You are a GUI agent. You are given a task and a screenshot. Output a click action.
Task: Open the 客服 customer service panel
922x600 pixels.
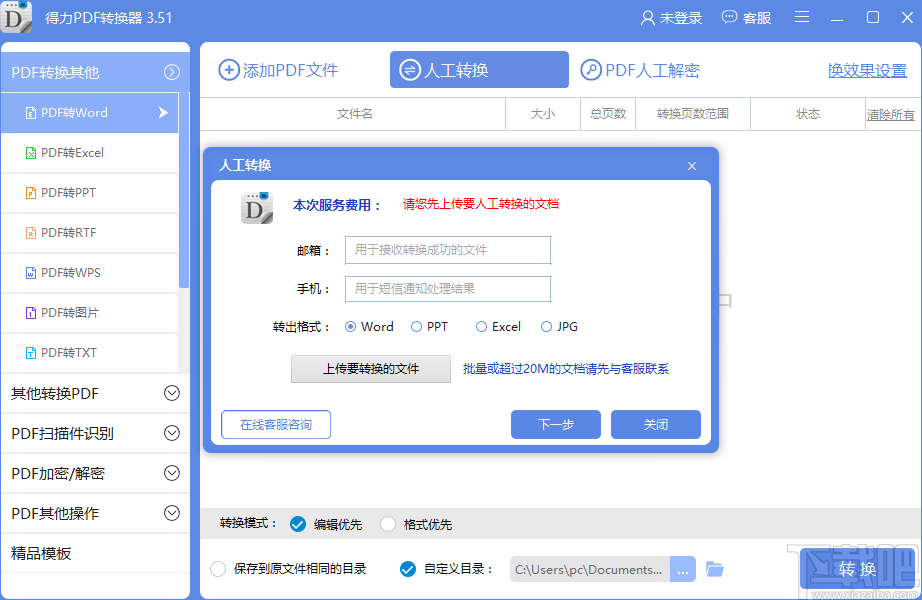[x=746, y=17]
